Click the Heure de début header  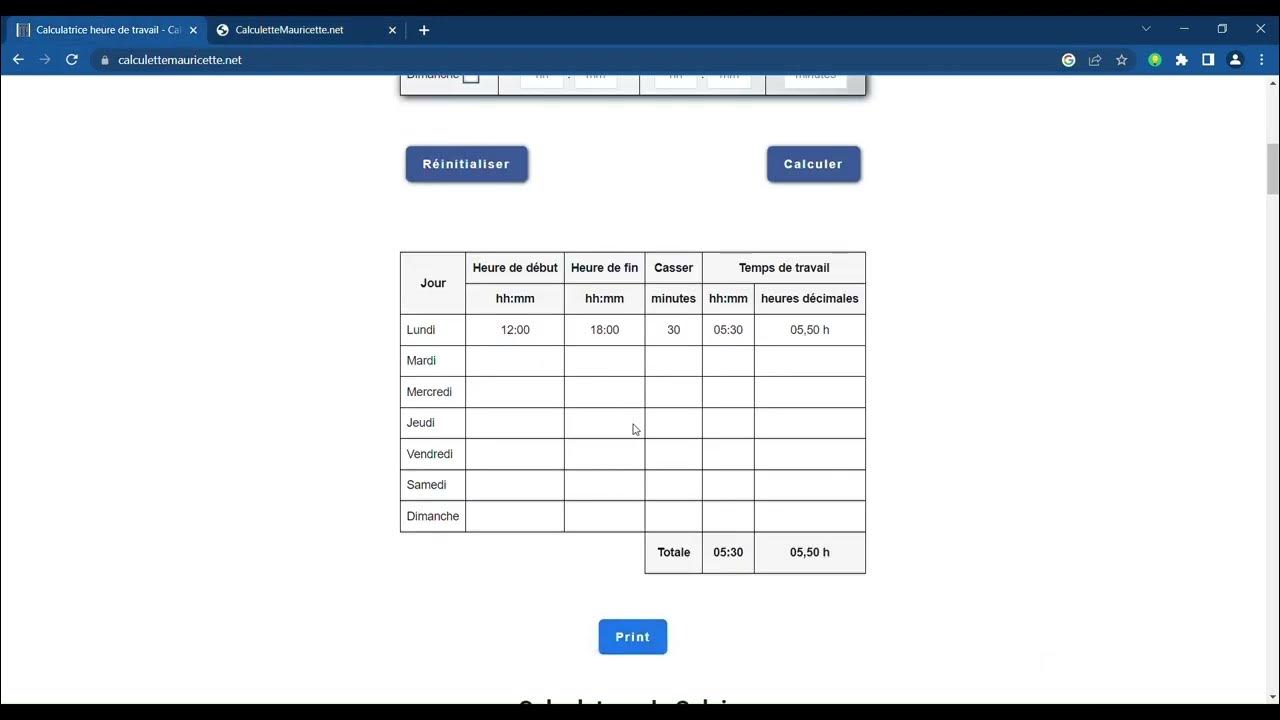515,268
